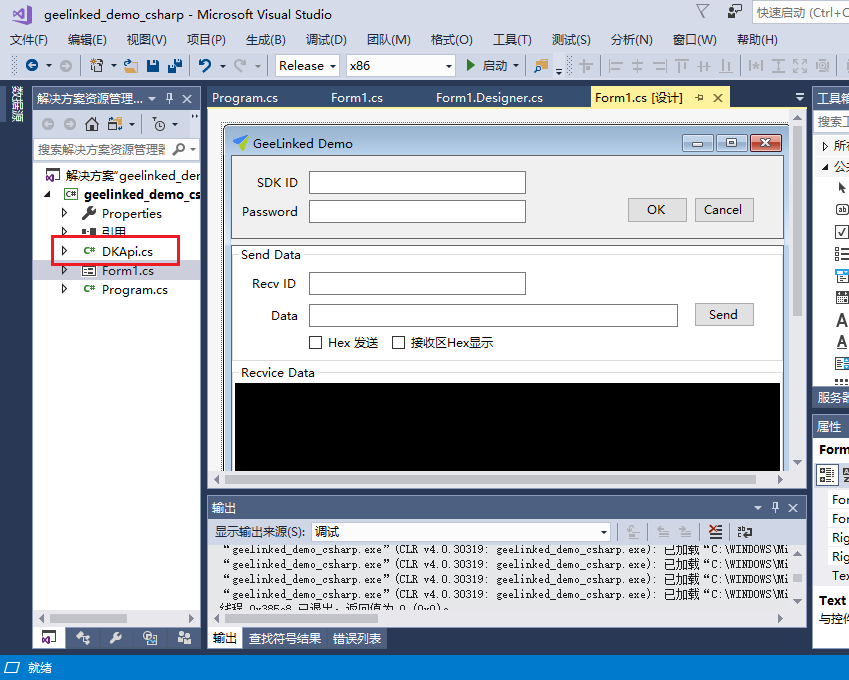Open the 调试(D) menu
This screenshot has width=849, height=680.
click(x=326, y=39)
